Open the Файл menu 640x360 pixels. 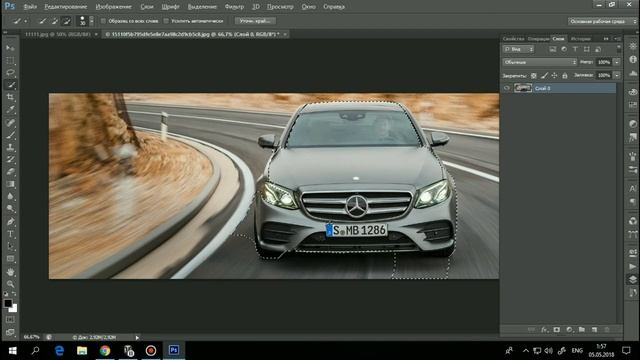click(30, 7)
